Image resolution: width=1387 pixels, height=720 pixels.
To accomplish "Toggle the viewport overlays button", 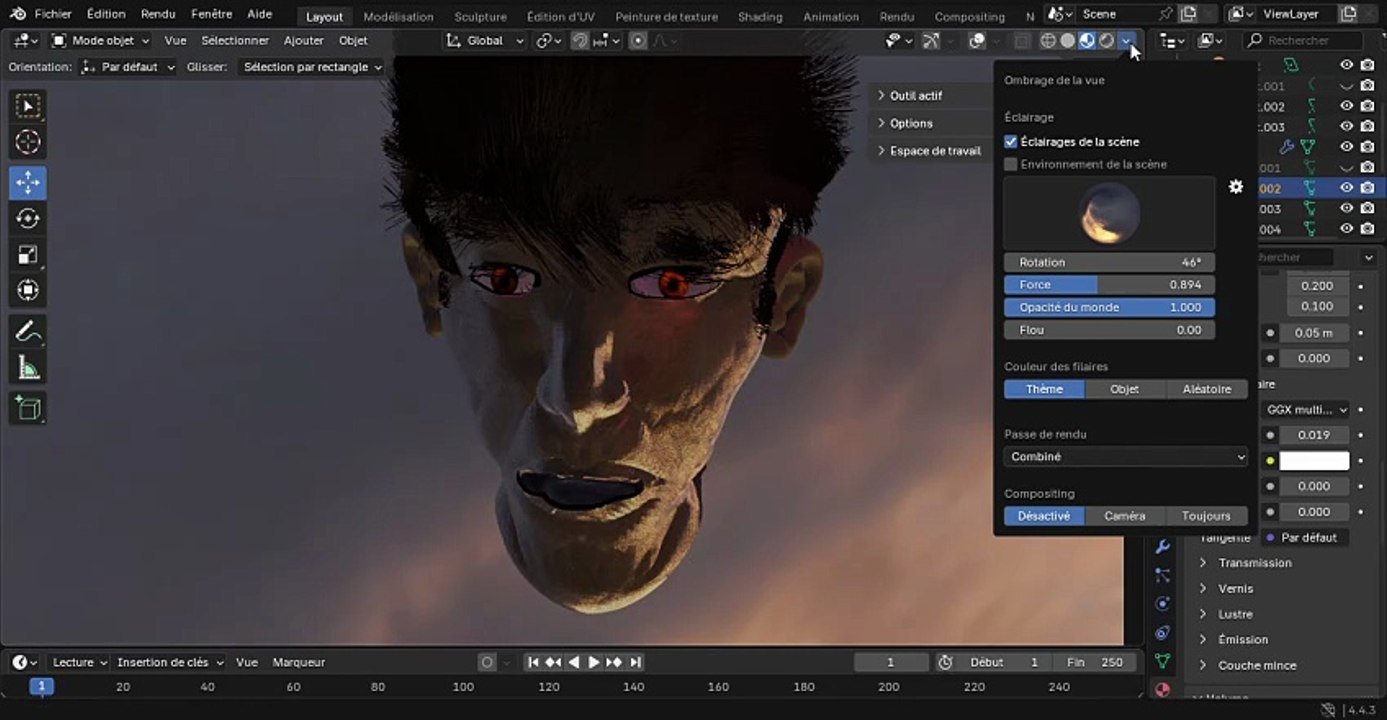I will click(977, 41).
